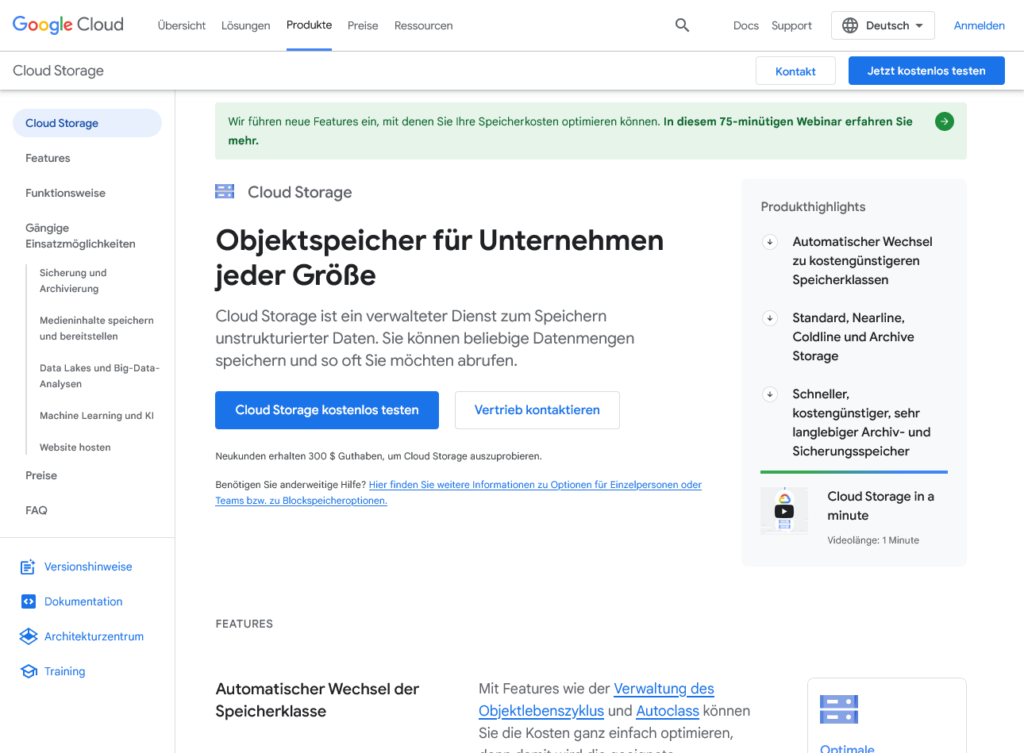Click the Dokumentation code icon

28,601
